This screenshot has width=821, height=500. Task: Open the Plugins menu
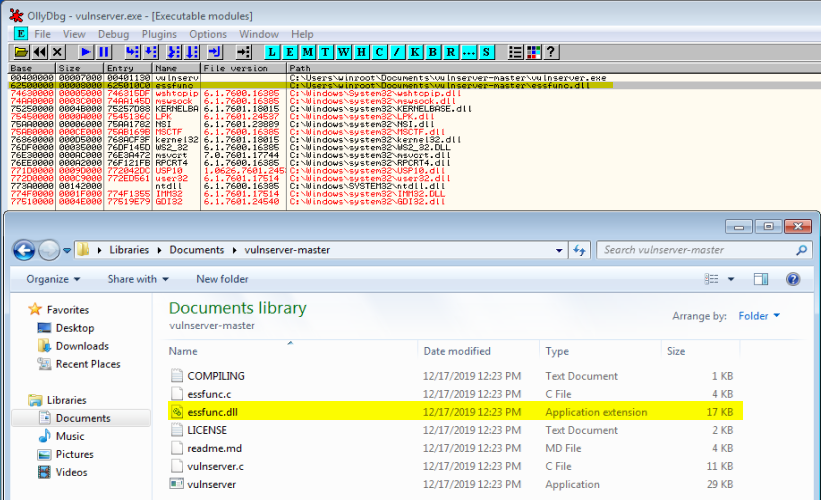pyautogui.click(x=159, y=34)
